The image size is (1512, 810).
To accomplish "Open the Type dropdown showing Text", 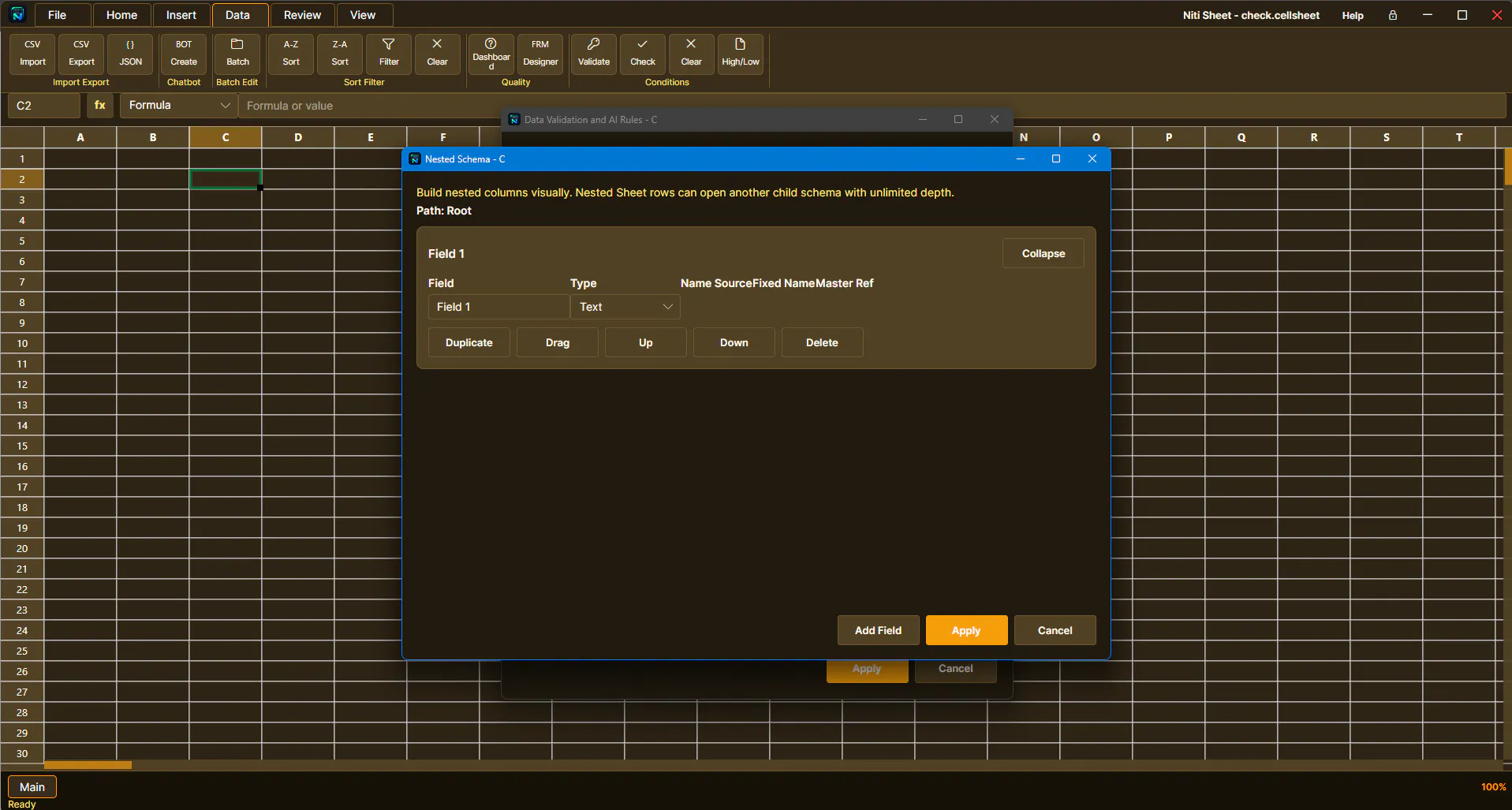I will click(625, 307).
